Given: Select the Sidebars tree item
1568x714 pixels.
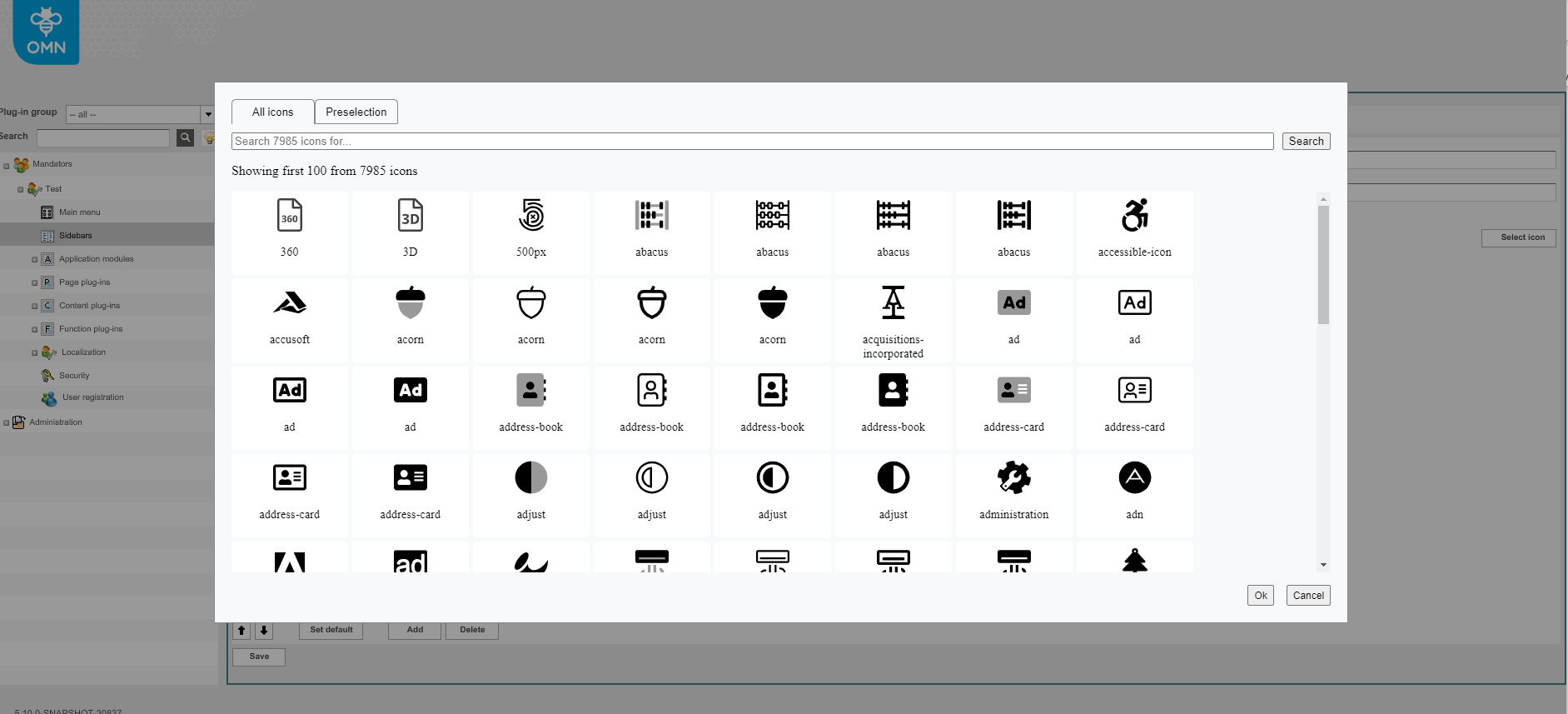Looking at the screenshot, I should pos(76,236).
